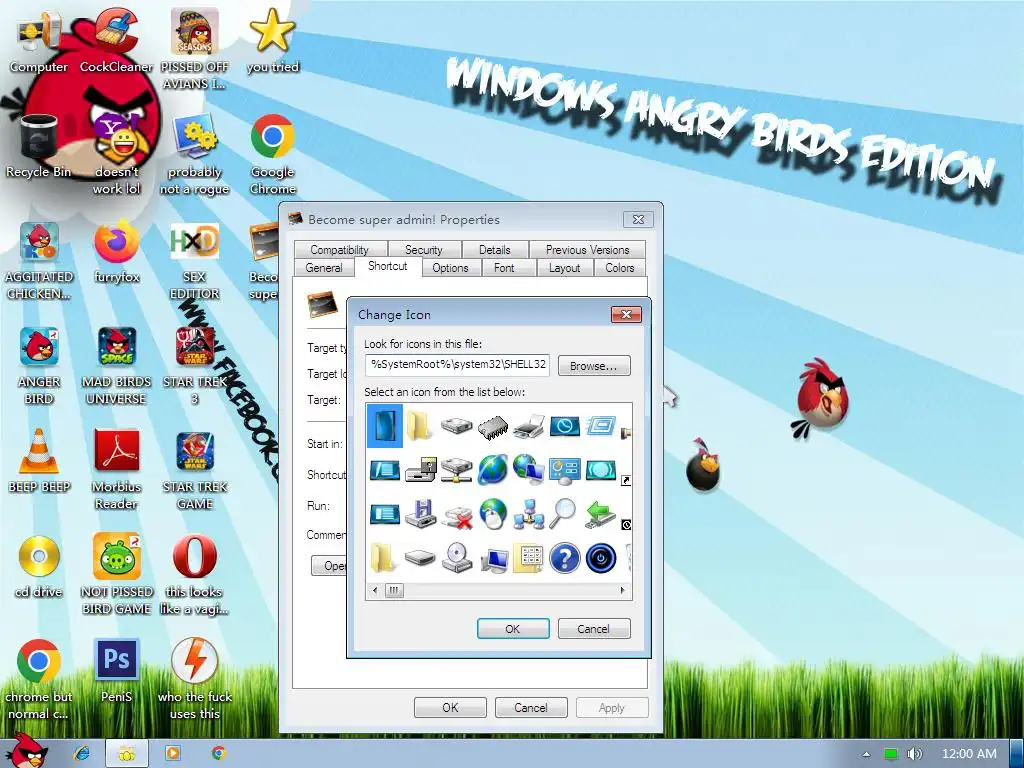The image size is (1024, 768).
Task: Open the Layout tab
Action: tap(564, 268)
